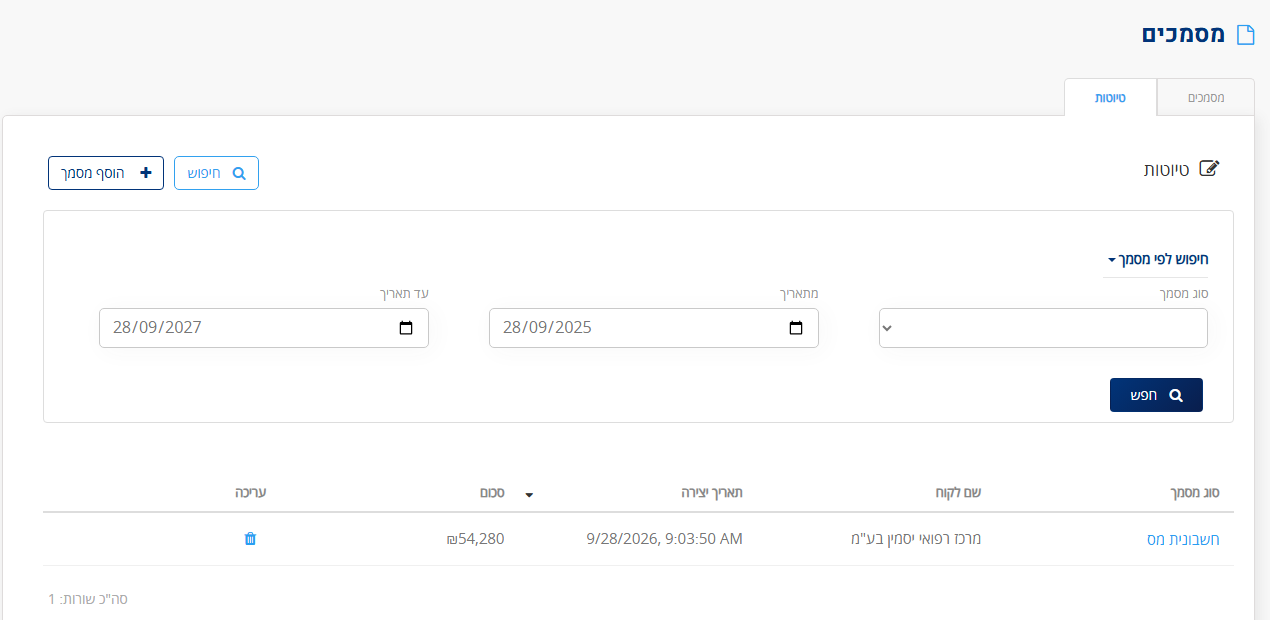Open calendar picker in מתאריך date field
The width and height of the screenshot is (1270, 620).
pyautogui.click(x=796, y=328)
